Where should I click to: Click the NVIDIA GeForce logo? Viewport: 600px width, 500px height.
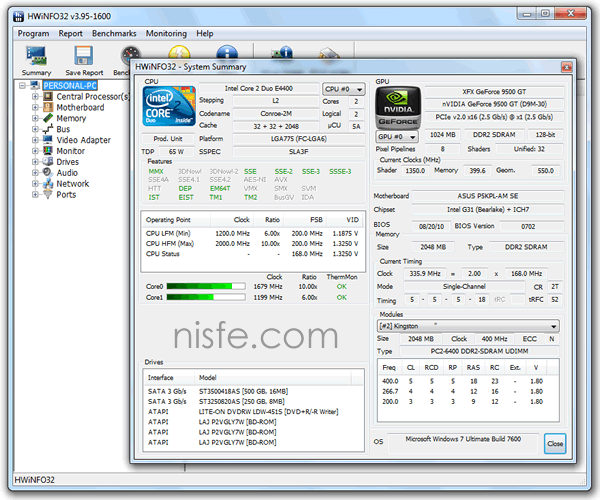[398, 107]
